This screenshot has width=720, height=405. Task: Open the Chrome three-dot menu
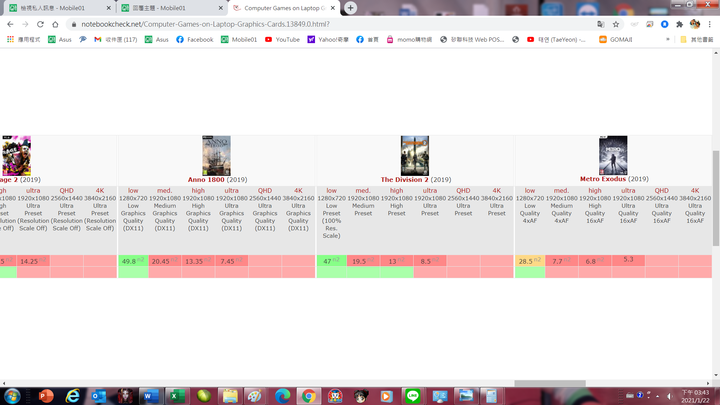[709, 24]
